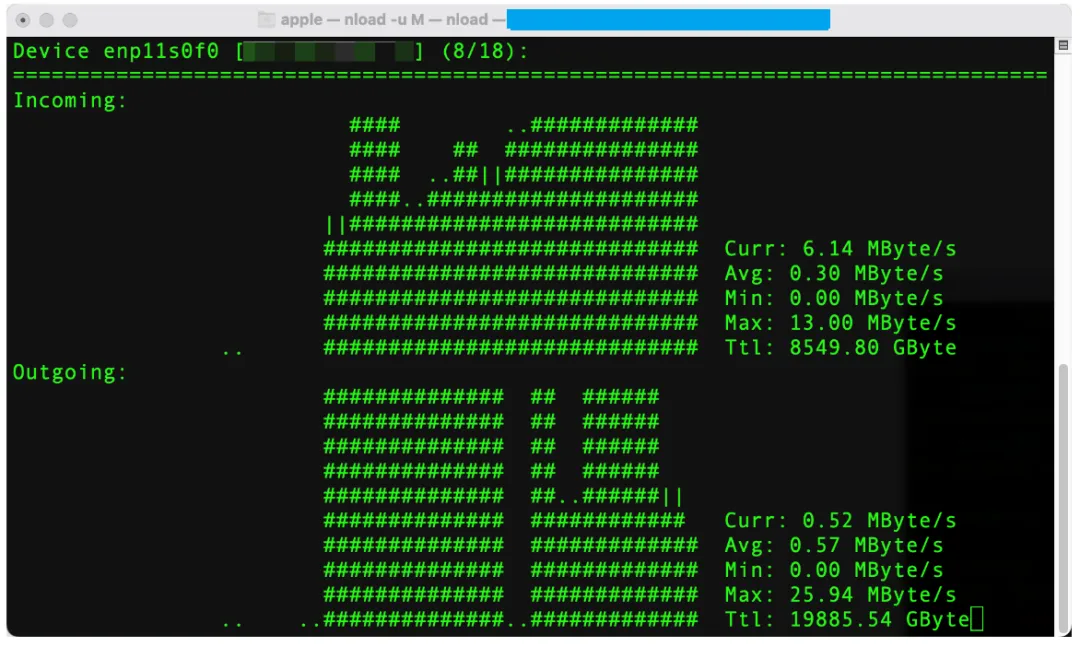The height and width of the screenshot is (647, 1080).
Task: Click the terminal split pane icon
Action: pos(1063,45)
